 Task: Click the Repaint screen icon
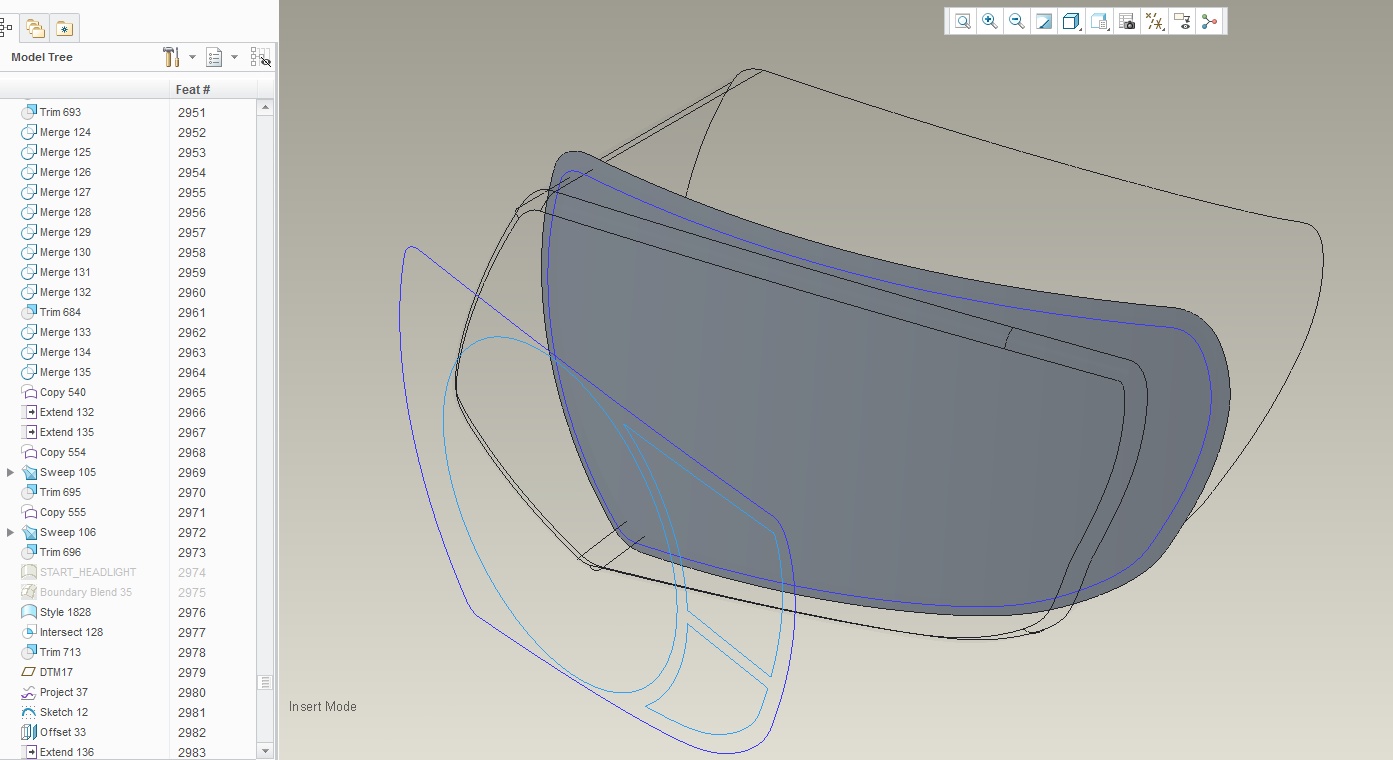point(1043,21)
